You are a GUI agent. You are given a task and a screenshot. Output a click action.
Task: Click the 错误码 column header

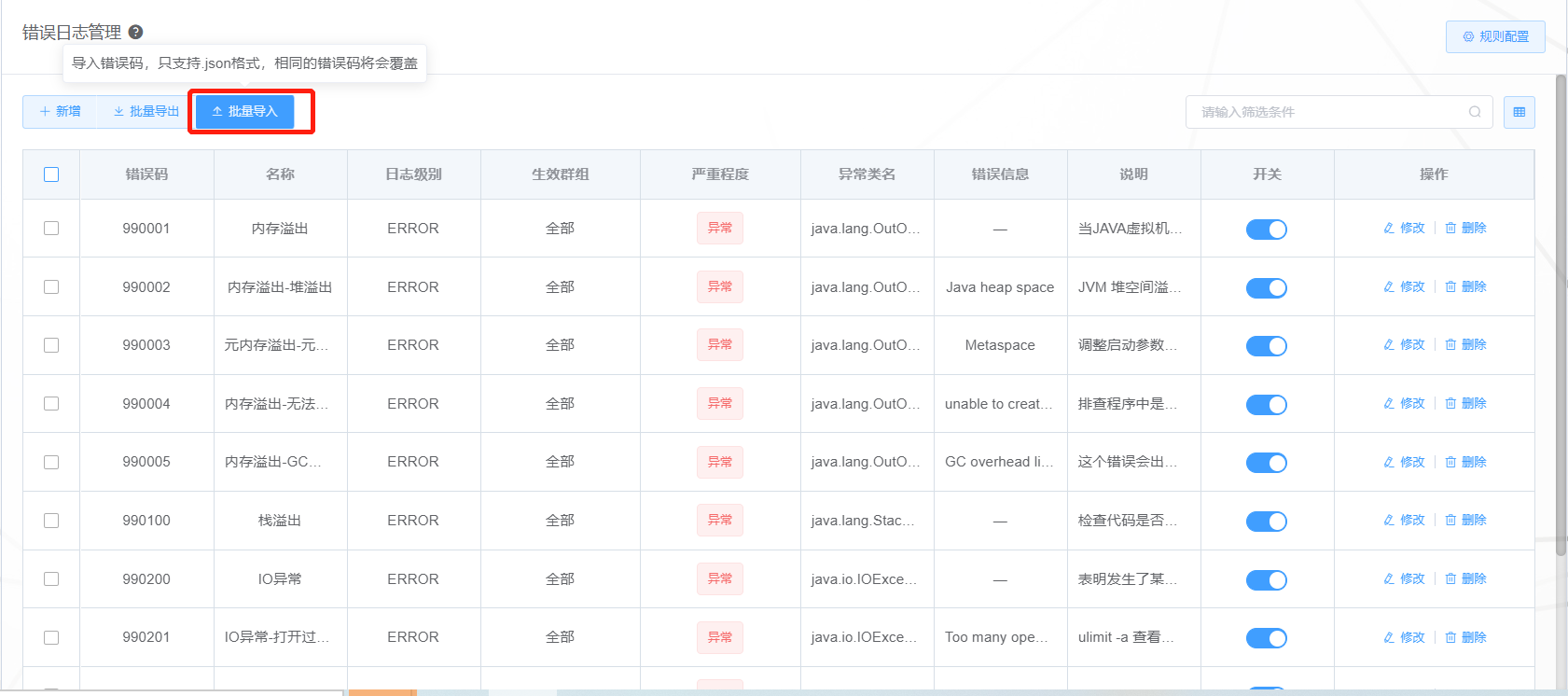click(x=146, y=174)
